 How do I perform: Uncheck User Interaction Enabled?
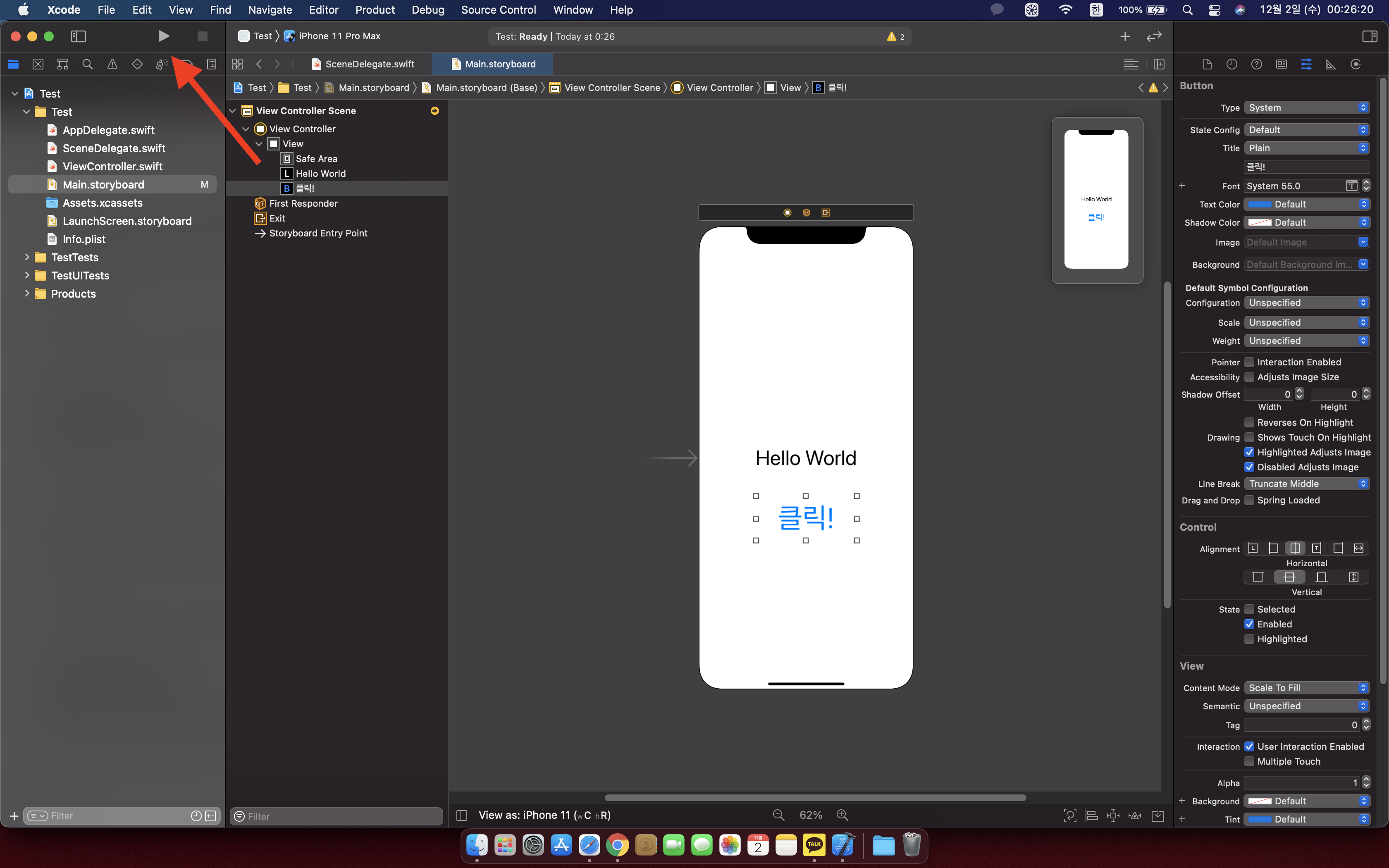tap(1249, 746)
